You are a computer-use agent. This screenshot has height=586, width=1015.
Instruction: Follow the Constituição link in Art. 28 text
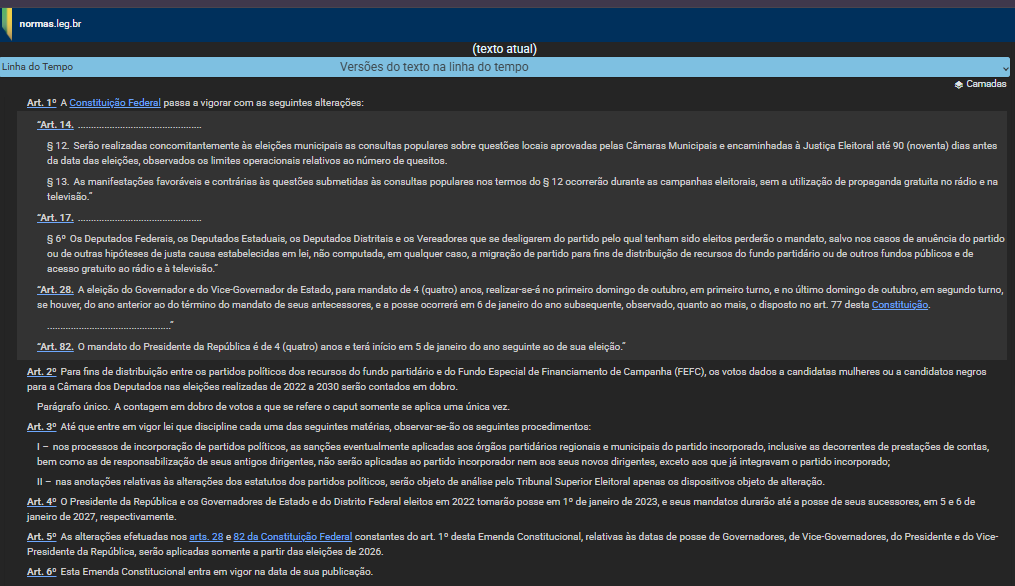[x=900, y=304]
